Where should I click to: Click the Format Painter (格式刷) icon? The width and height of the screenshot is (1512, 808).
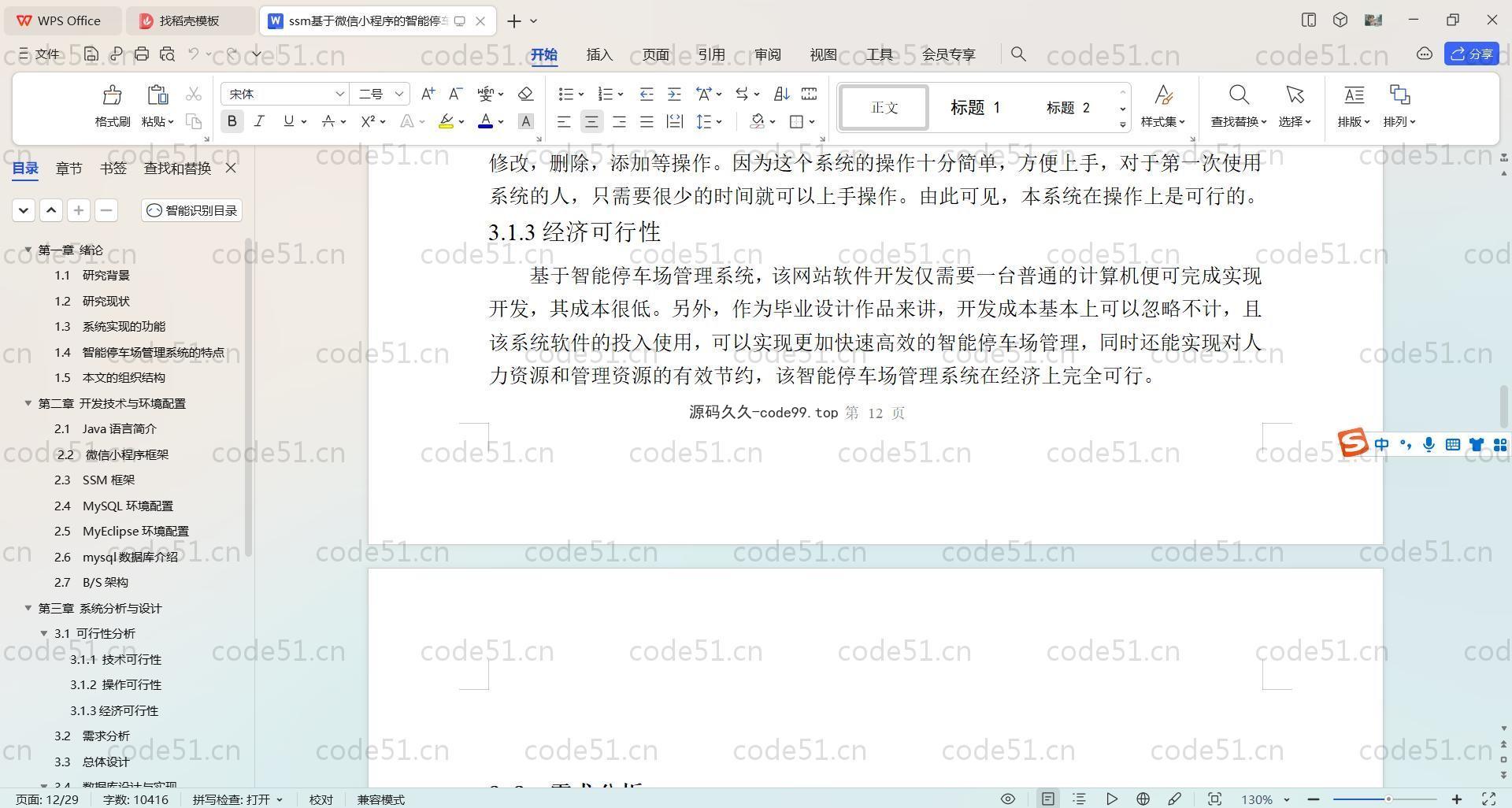[112, 95]
